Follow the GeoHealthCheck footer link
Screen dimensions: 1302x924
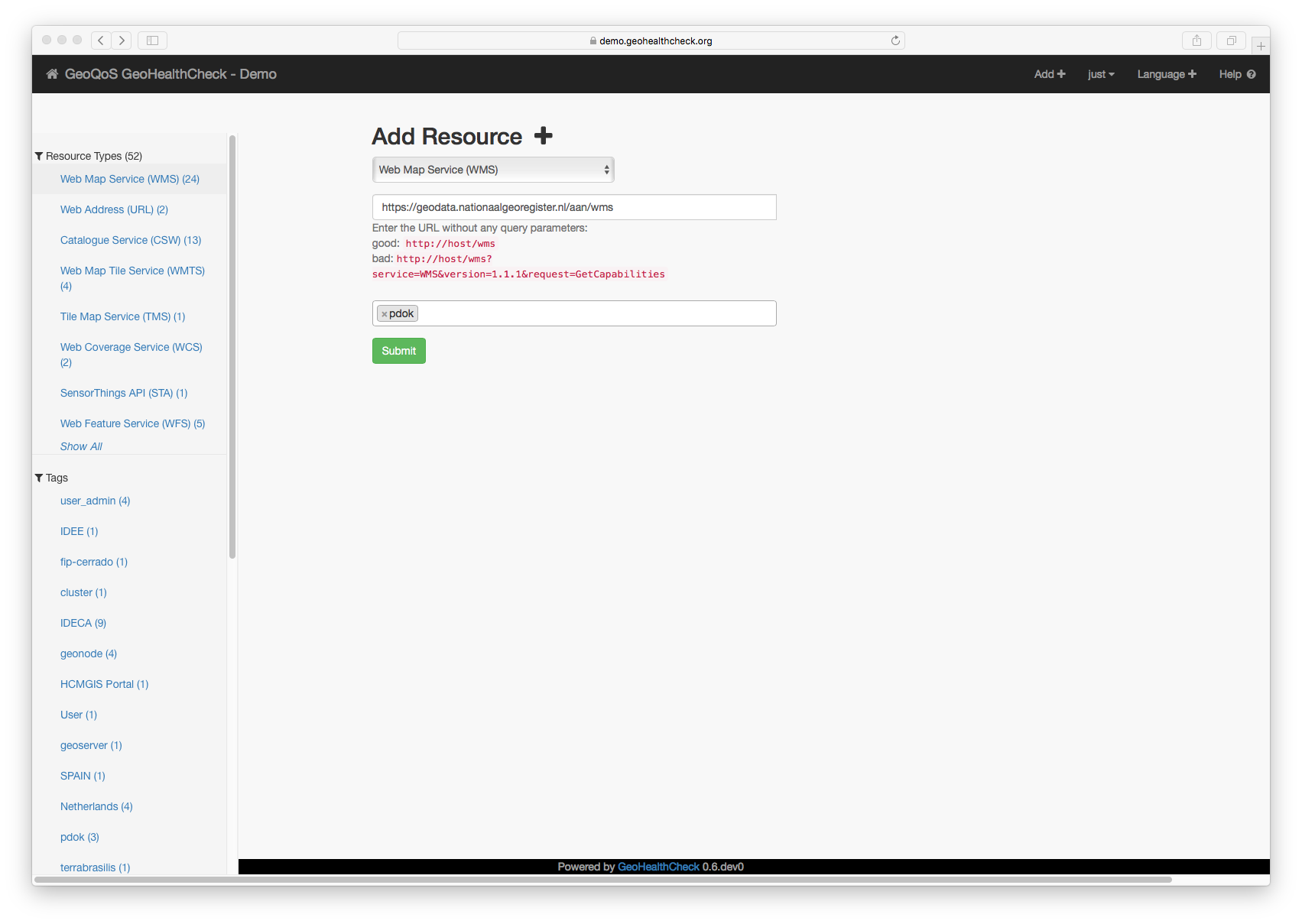(658, 867)
